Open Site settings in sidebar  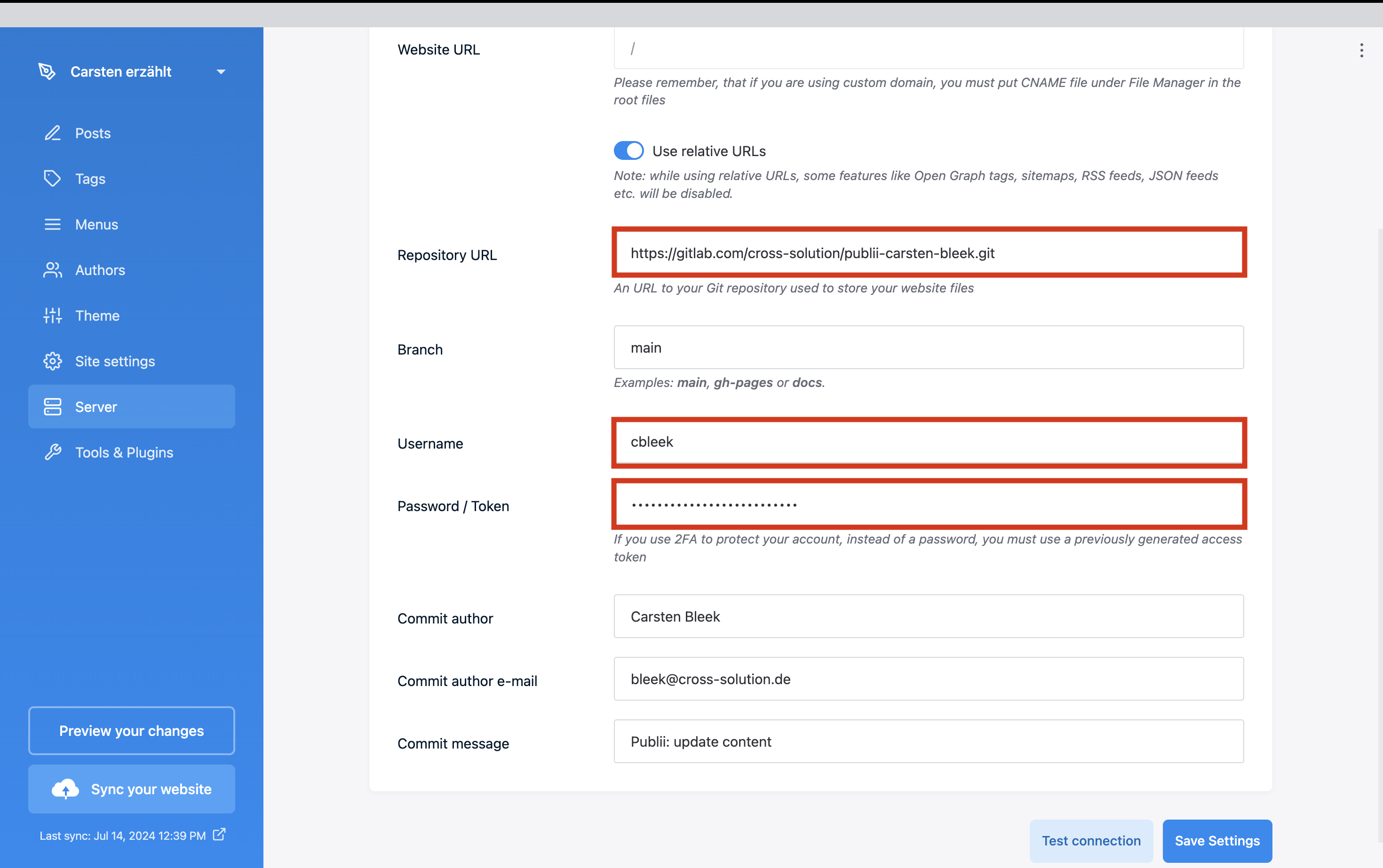[x=132, y=361]
